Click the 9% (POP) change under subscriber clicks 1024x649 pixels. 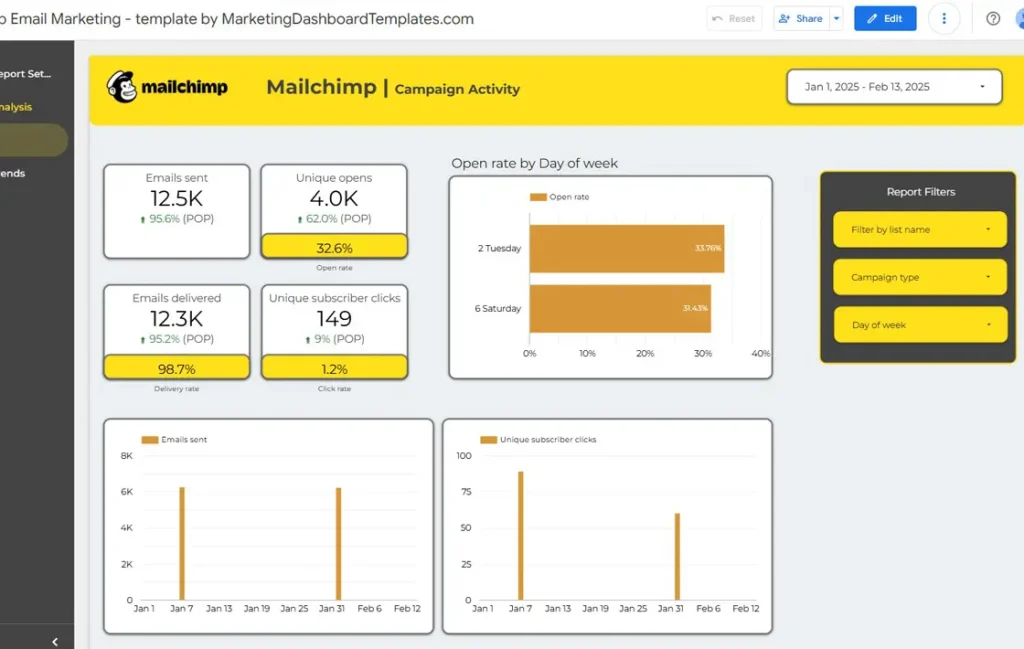[x=334, y=339]
